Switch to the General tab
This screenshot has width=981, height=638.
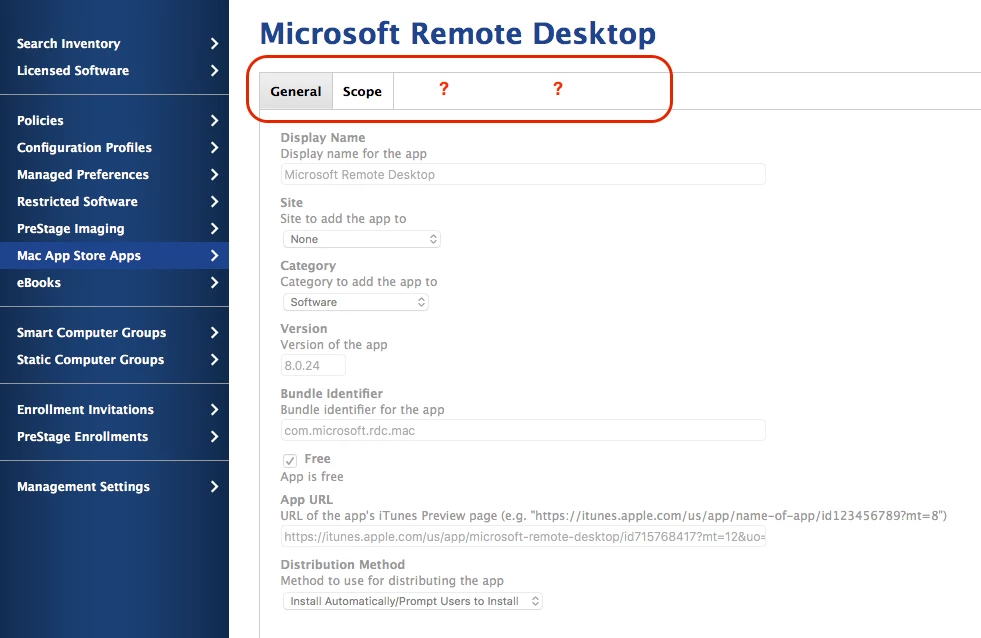pos(296,91)
